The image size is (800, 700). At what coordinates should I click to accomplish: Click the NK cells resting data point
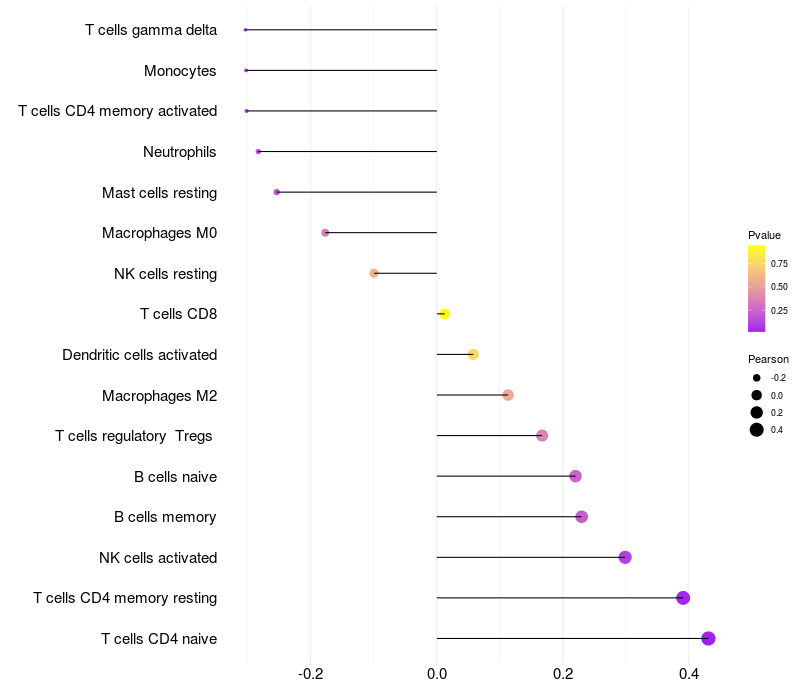pyautogui.click(x=374, y=273)
